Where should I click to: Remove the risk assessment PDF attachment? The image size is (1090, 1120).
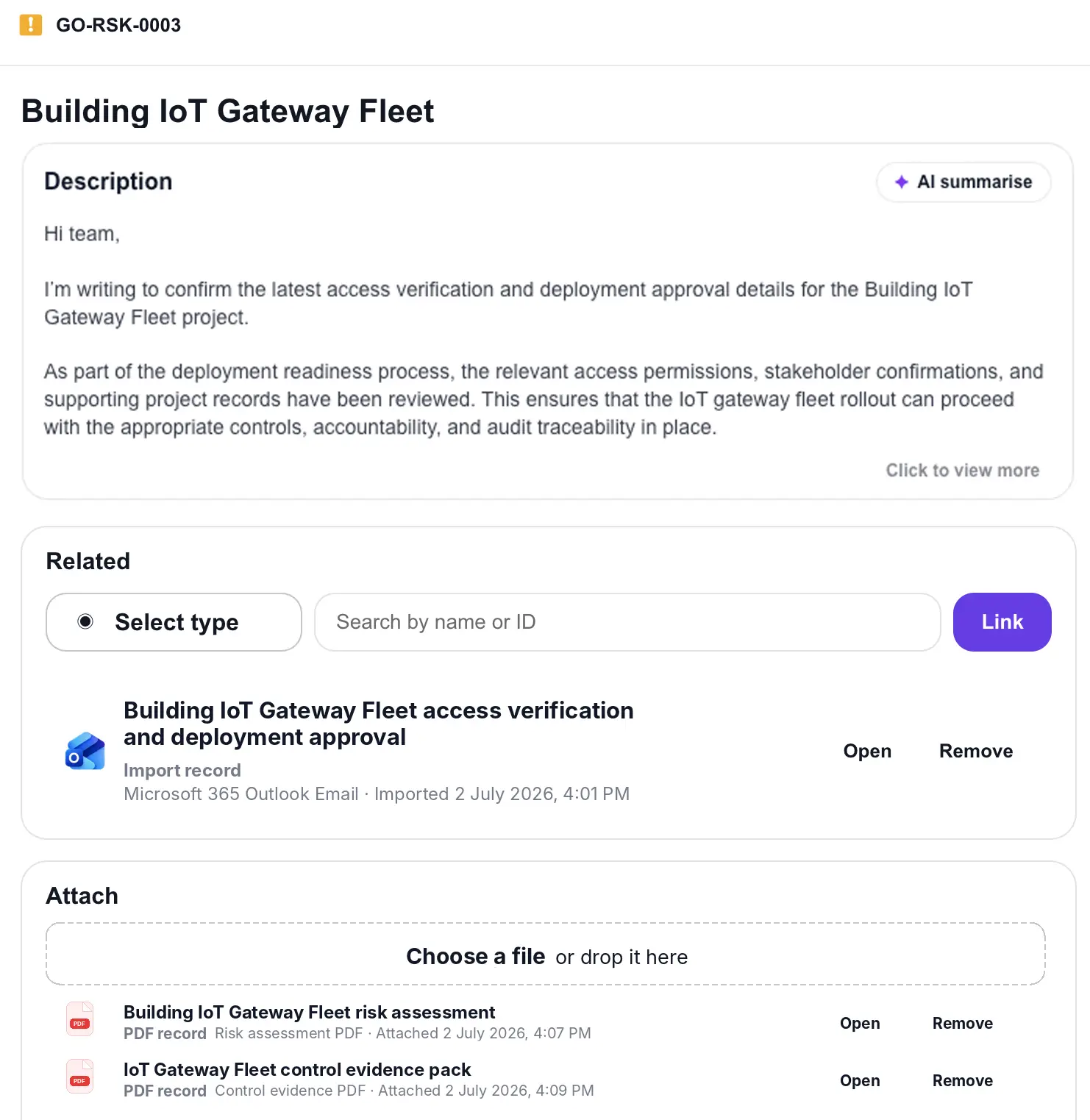tap(963, 1023)
